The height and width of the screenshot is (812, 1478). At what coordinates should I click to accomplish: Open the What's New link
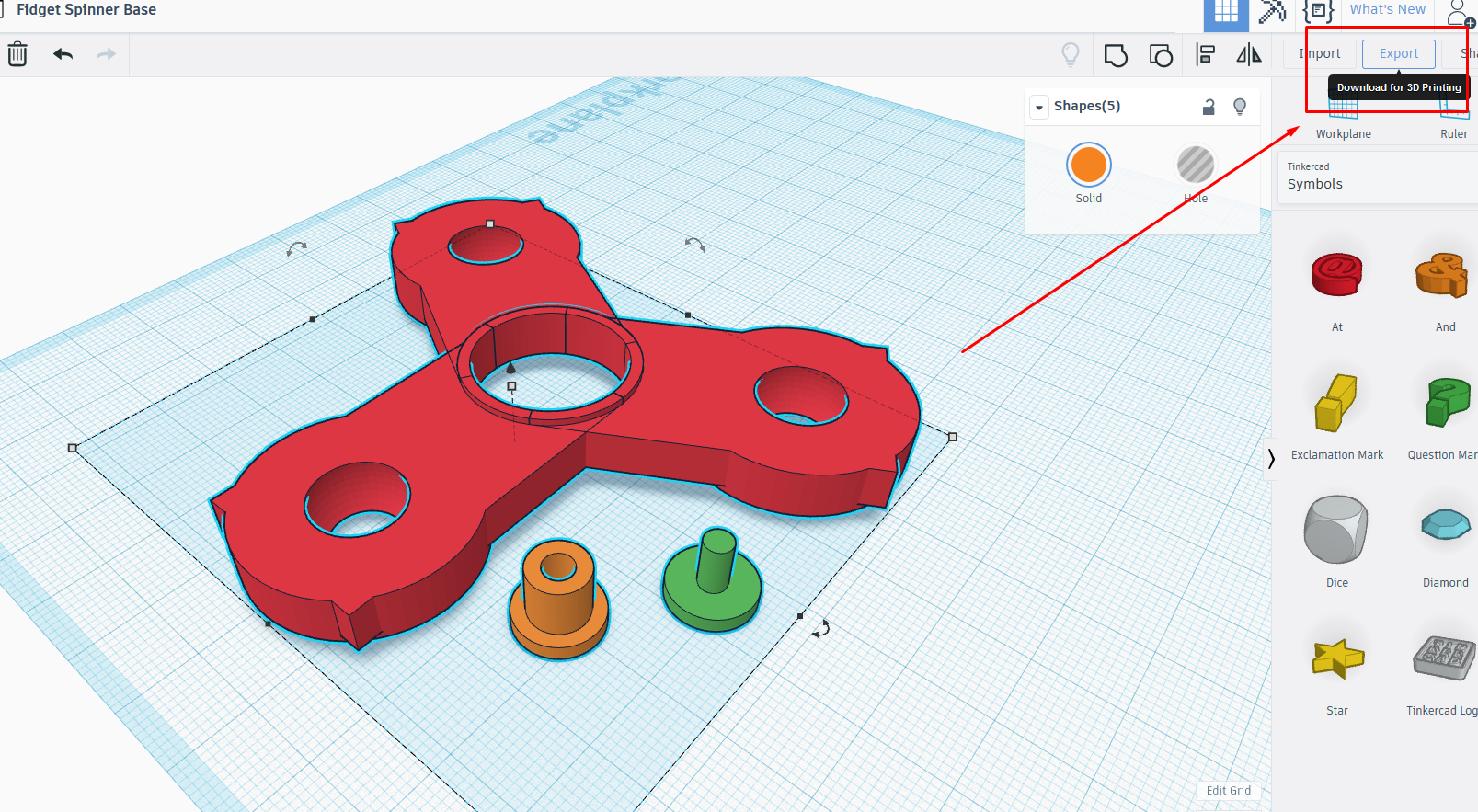(1387, 9)
